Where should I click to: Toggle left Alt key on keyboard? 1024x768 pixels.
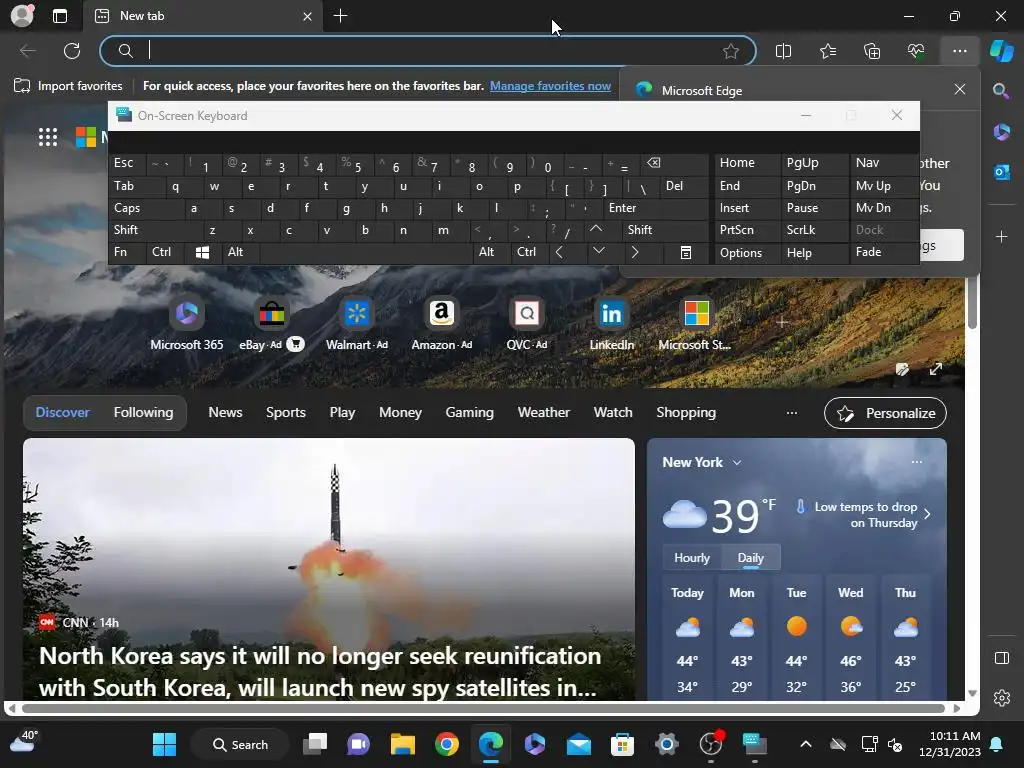click(x=240, y=253)
